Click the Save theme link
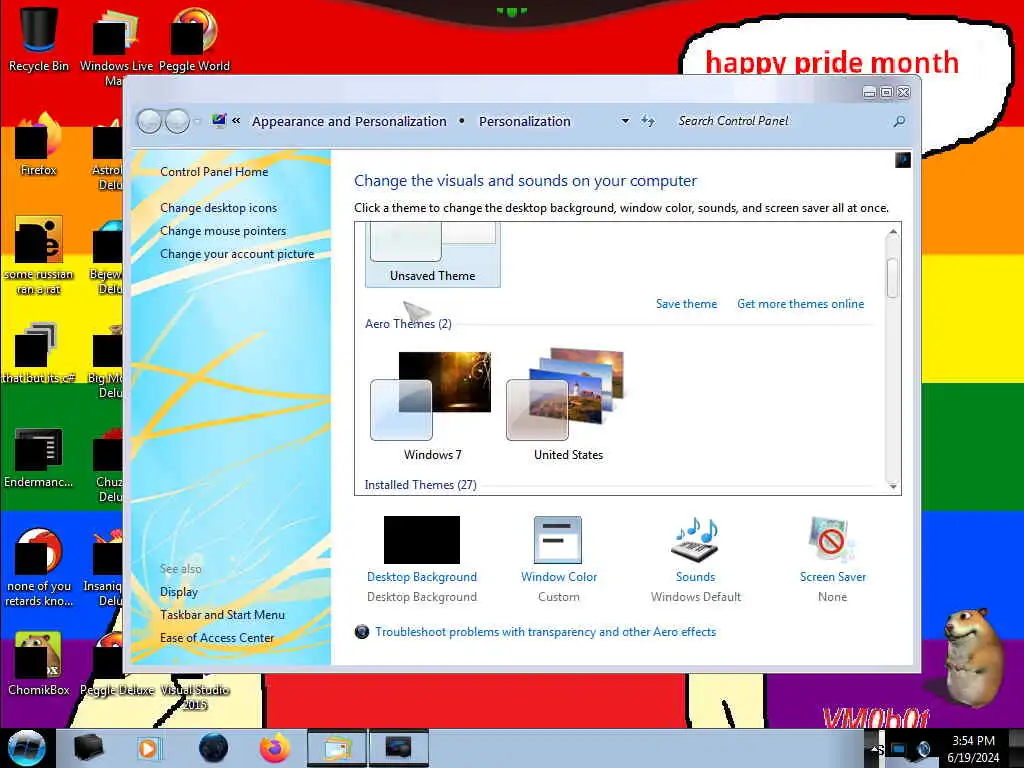 [x=686, y=304]
